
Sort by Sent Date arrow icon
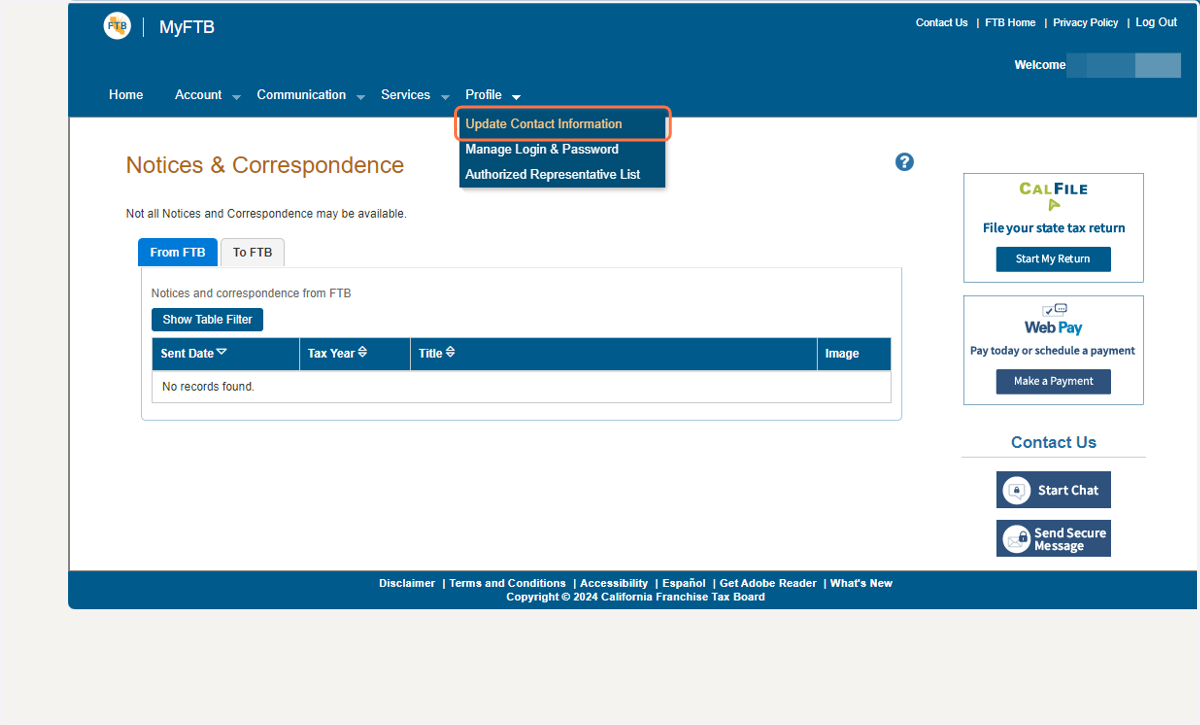pyautogui.click(x=222, y=352)
